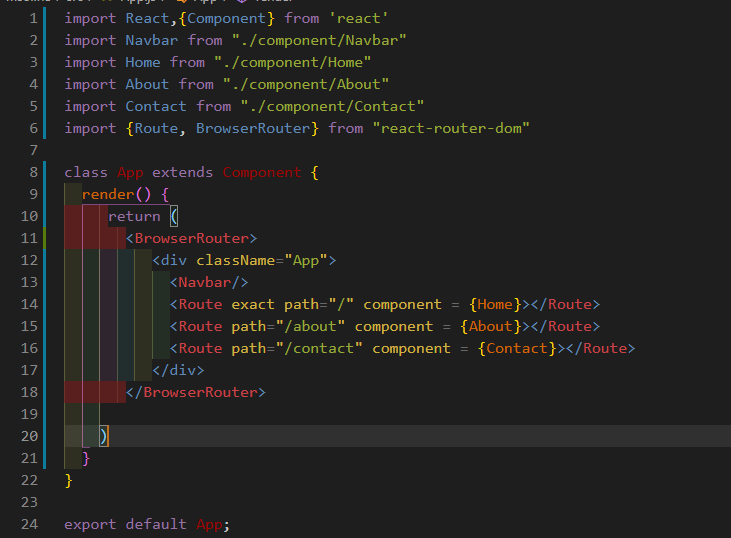Click the word 'extends' on line 8
Viewport: 731px width, 538px height.
pyautogui.click(x=182, y=172)
